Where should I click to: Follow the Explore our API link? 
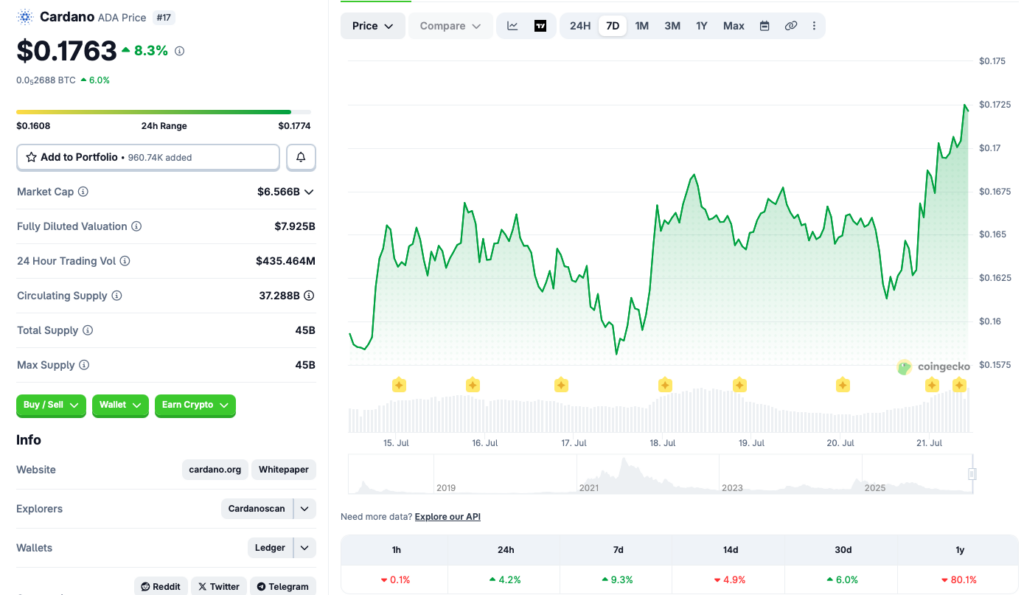[x=447, y=517]
